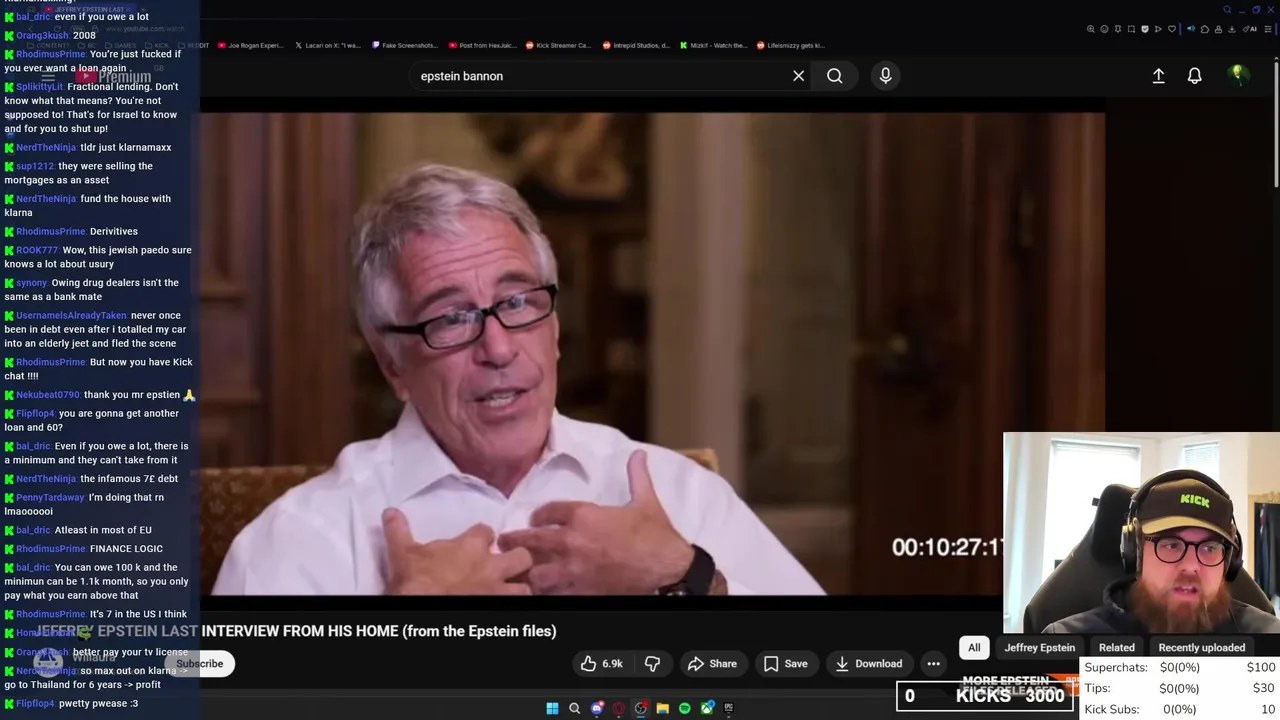Bookmark page with the heart icon
The width and height of the screenshot is (1280, 720).
point(1172,29)
